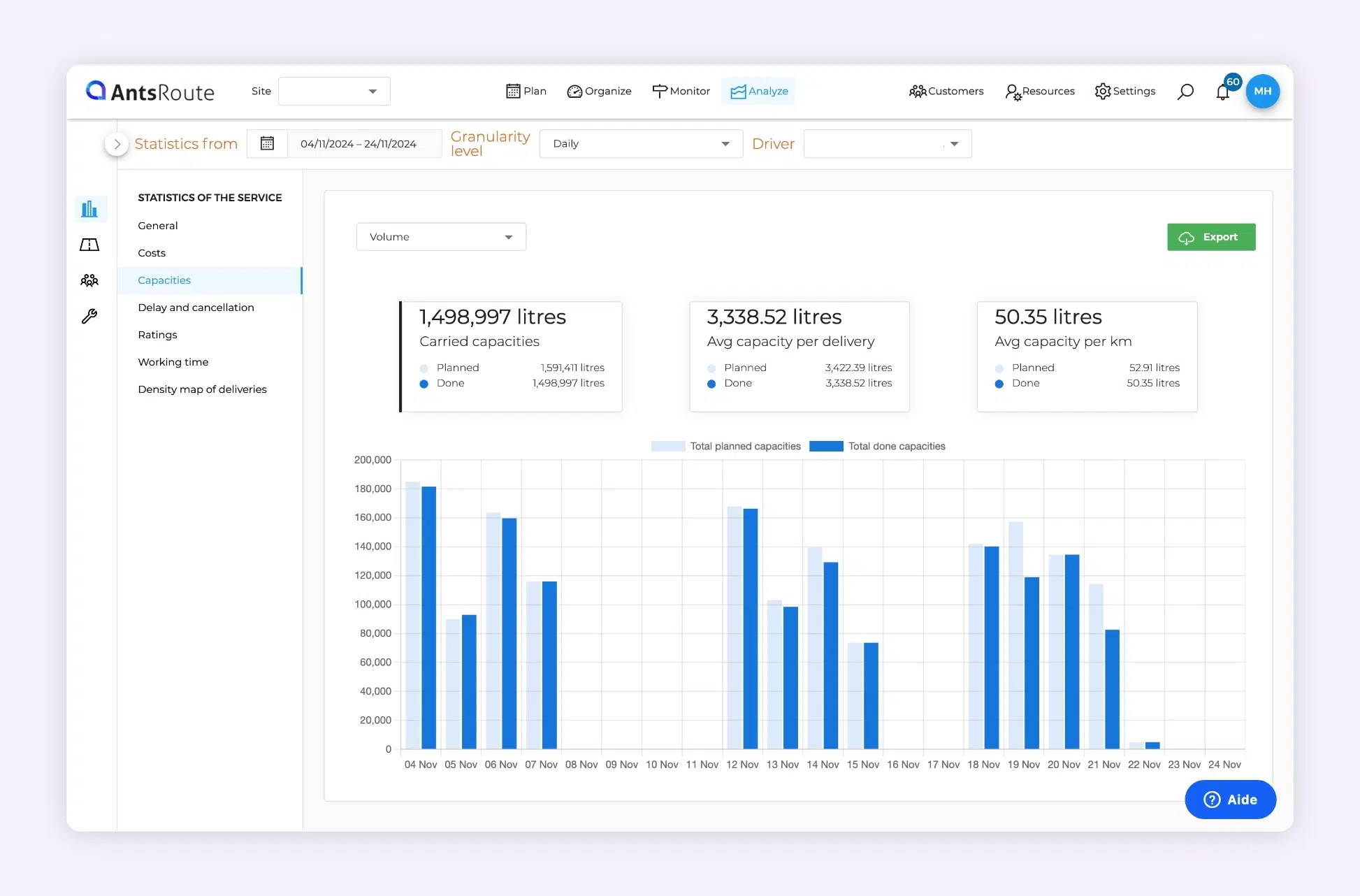Click the MH user avatar
Screen dimensions: 1360x896
(1262, 91)
